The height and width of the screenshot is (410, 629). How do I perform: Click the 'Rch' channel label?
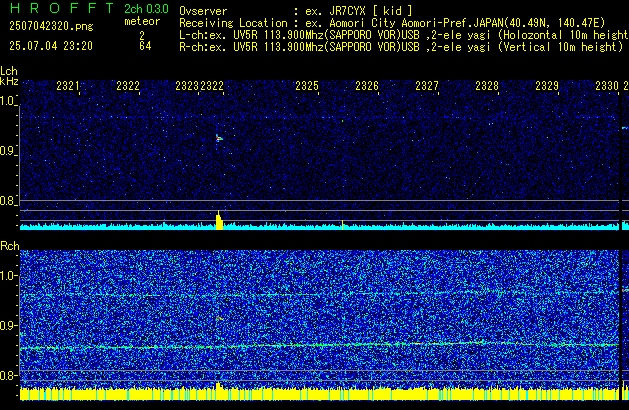pyautogui.click(x=10, y=246)
